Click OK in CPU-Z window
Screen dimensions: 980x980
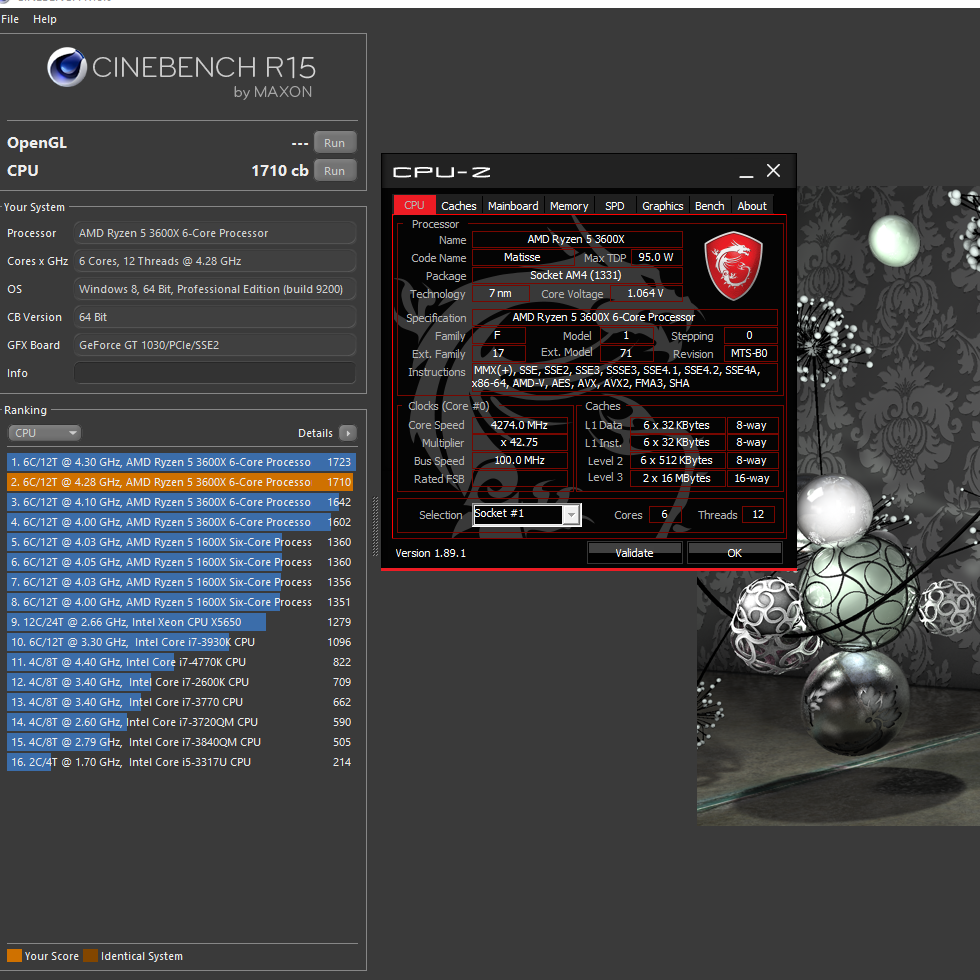click(x=734, y=552)
